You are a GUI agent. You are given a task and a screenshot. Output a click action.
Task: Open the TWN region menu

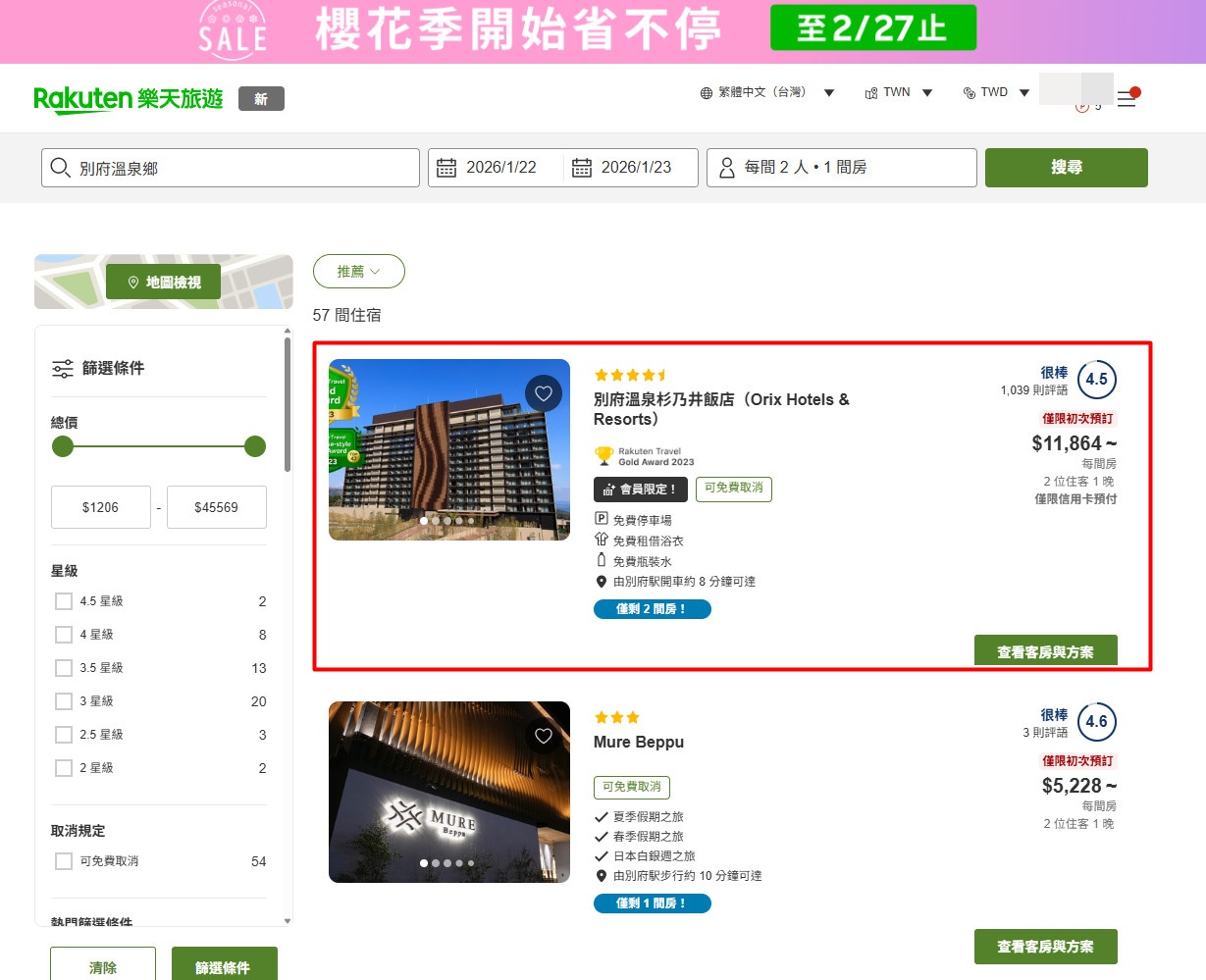[897, 92]
